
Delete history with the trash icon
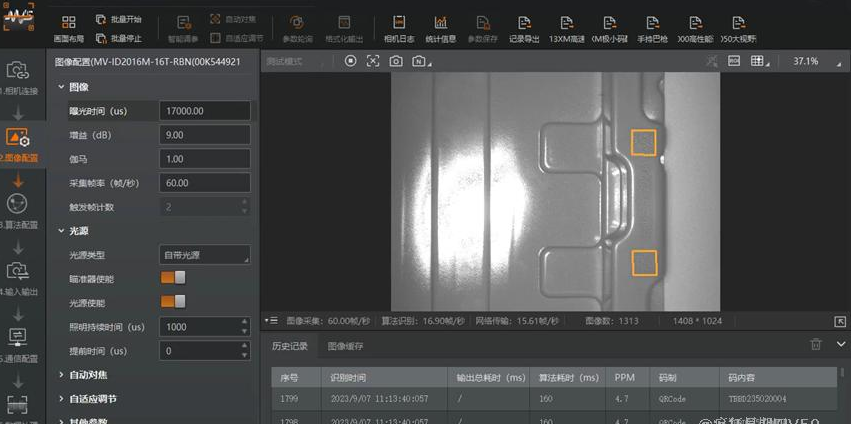(x=816, y=345)
